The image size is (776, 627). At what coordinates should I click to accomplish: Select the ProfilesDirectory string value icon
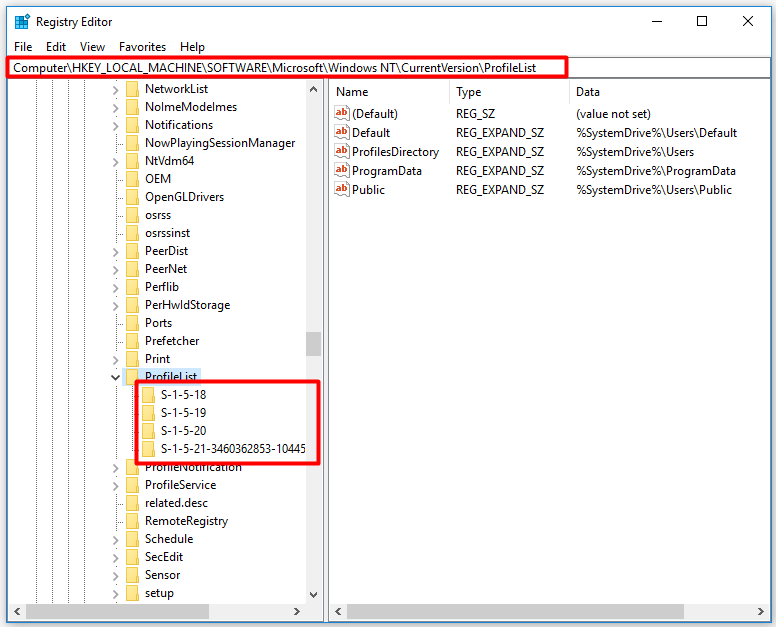(x=341, y=151)
